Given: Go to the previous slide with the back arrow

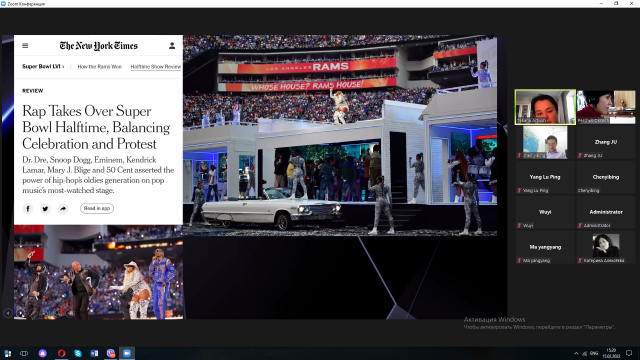Looking at the screenshot, I should tap(8, 313).
